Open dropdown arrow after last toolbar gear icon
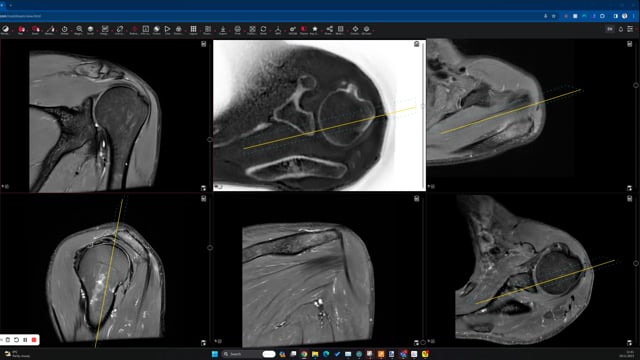This screenshot has width=640, height=360. pyautogui.click(x=373, y=30)
